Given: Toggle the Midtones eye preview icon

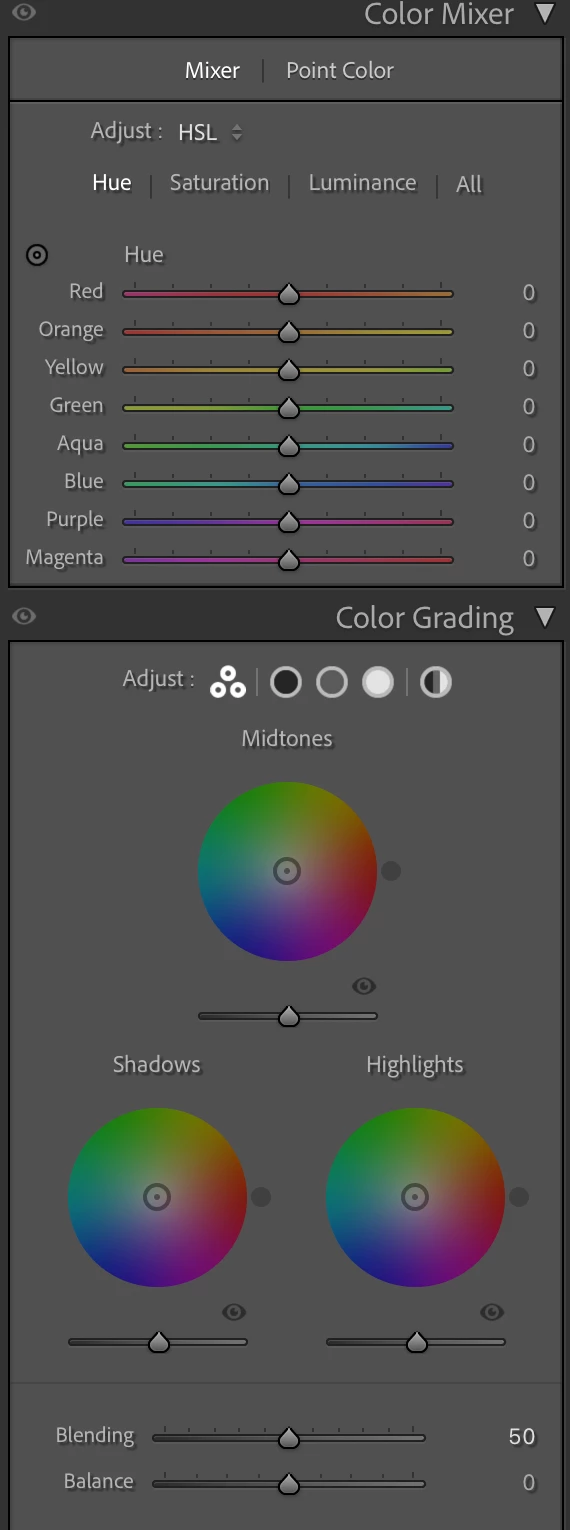Looking at the screenshot, I should [x=364, y=986].
